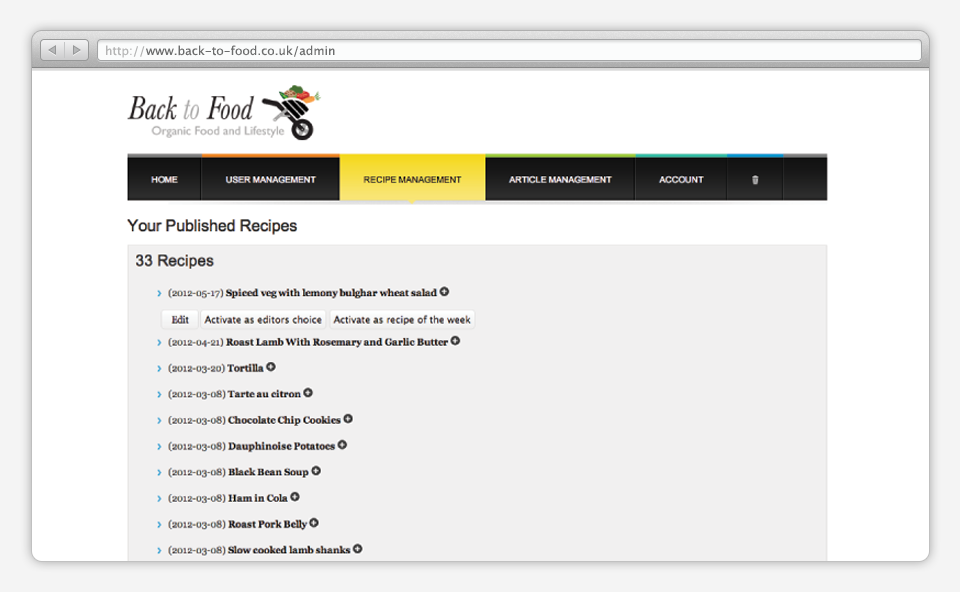This screenshot has height=592, width=960.
Task: Expand chevron for Black Bean Soup row
Action: [159, 473]
